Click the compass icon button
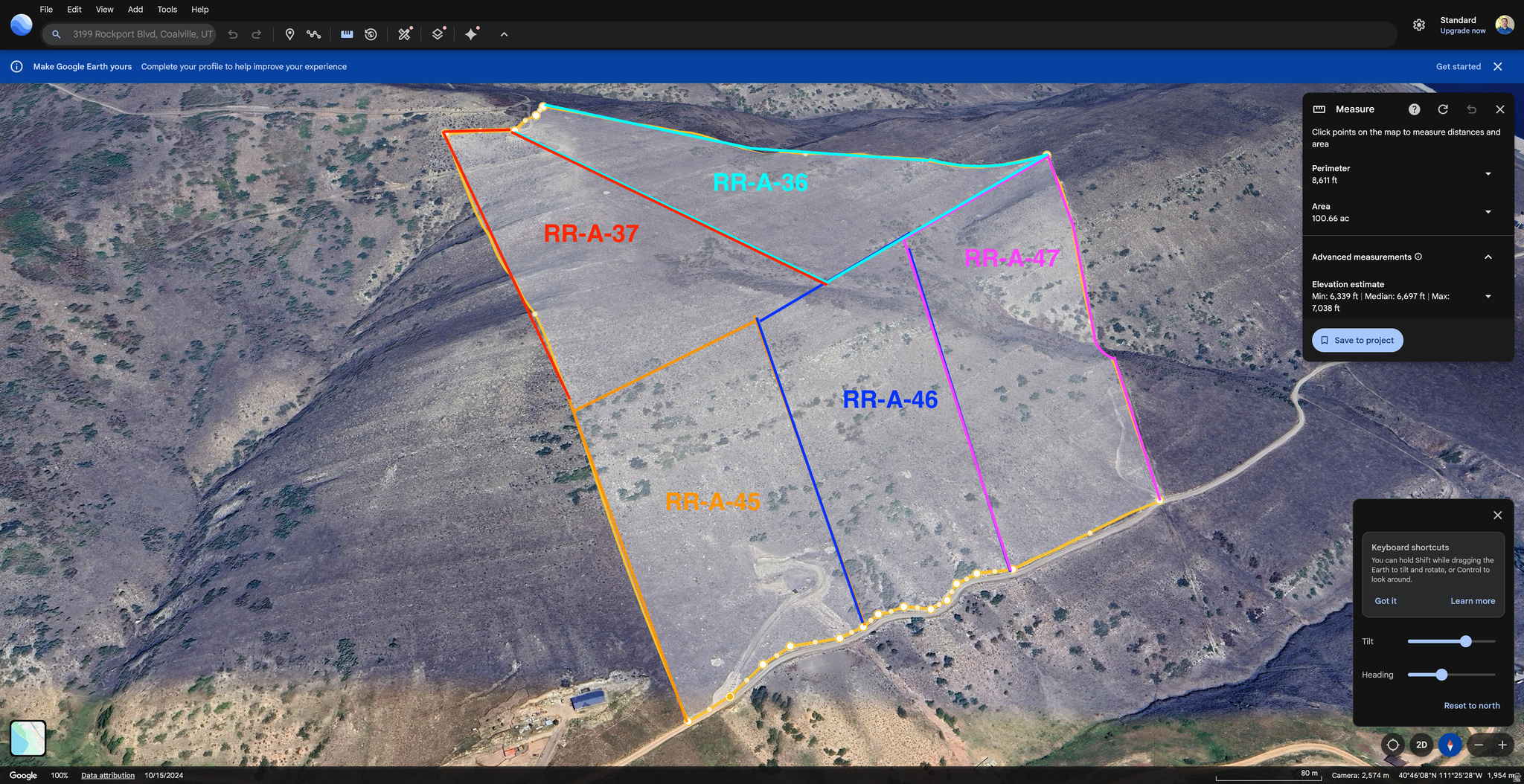The height and width of the screenshot is (784, 1524). click(1450, 745)
